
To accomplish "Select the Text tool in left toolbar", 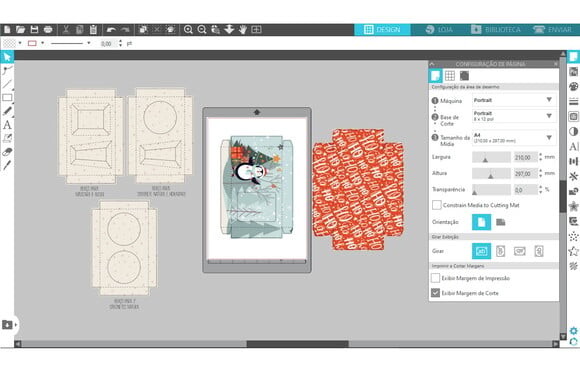I will pos(7,125).
